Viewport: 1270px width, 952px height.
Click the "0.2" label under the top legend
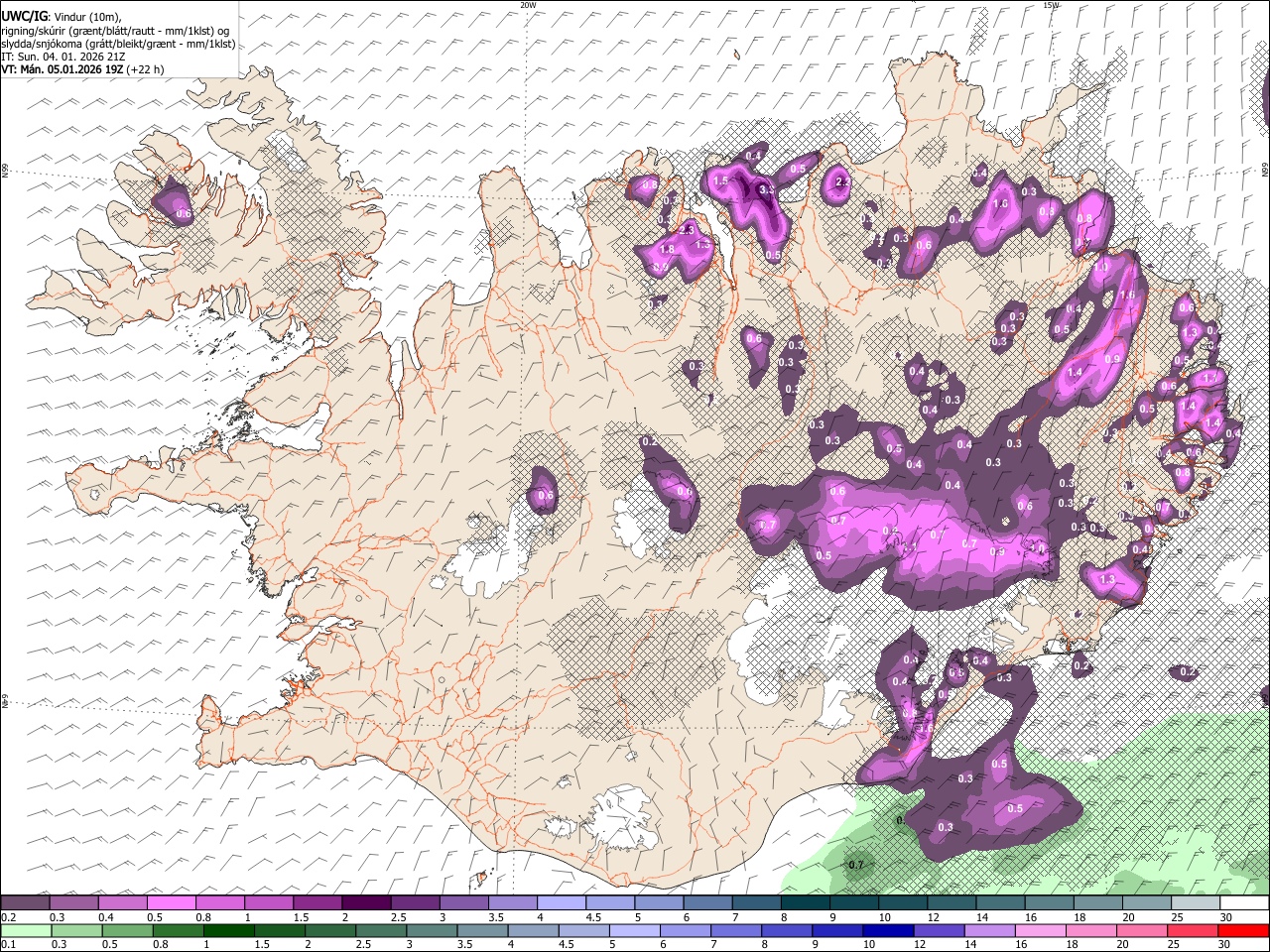(9, 917)
